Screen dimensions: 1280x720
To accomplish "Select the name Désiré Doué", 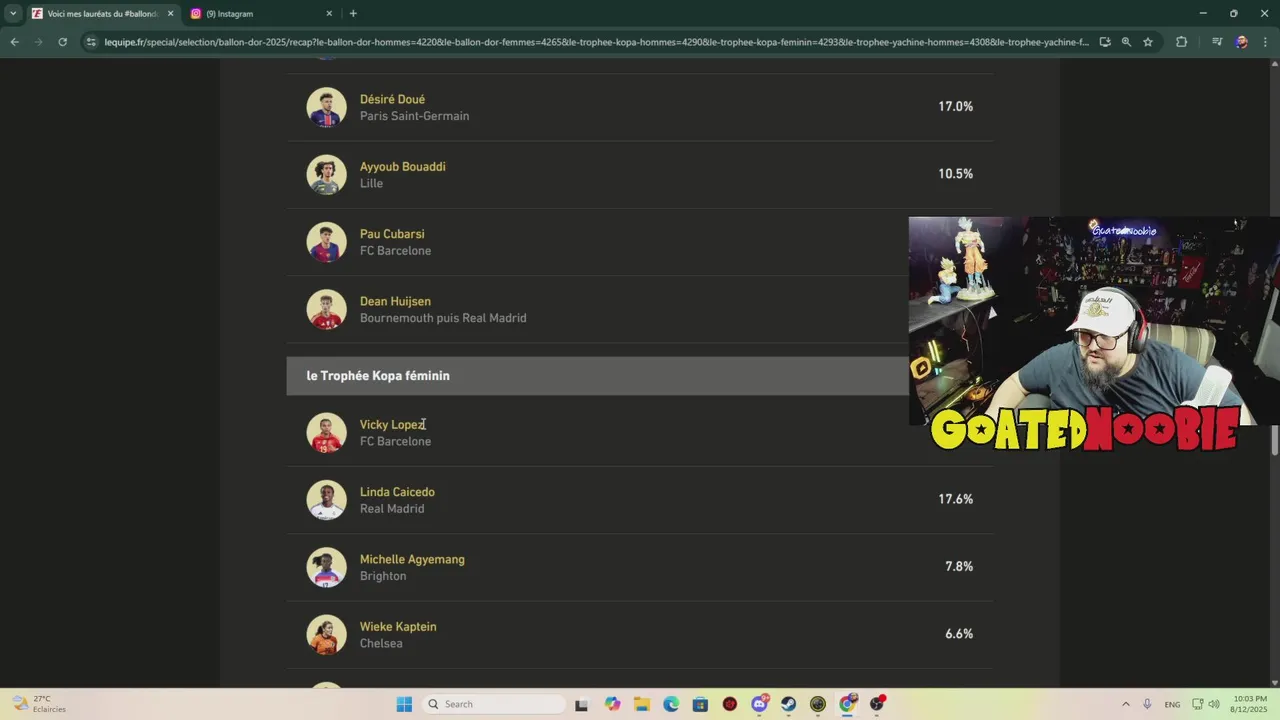I will click(x=392, y=99).
